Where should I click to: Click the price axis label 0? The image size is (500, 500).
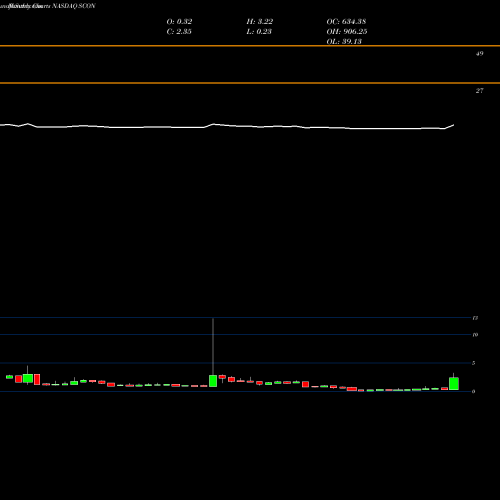click(473, 391)
